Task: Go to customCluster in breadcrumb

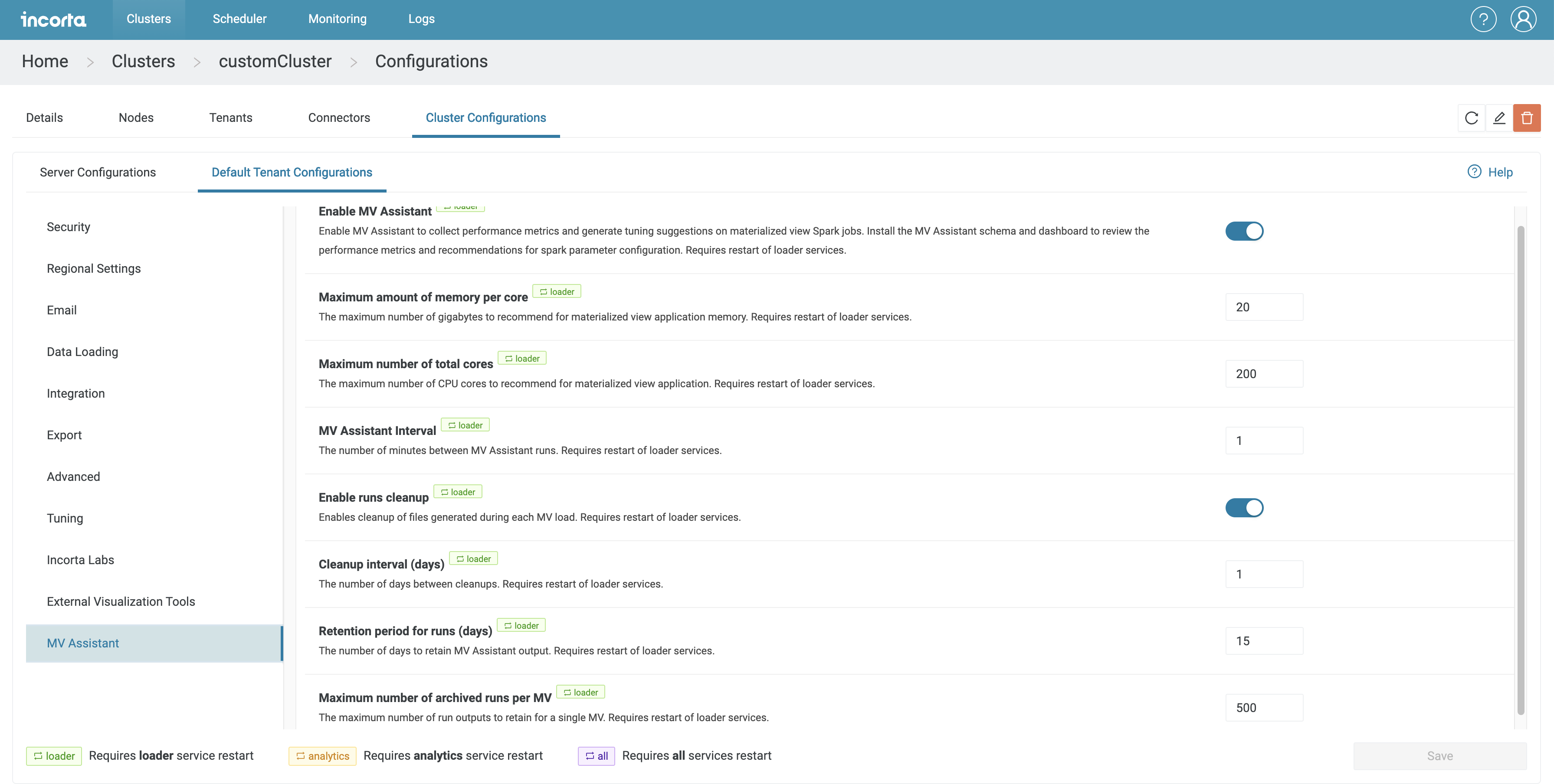Action: 275,62
